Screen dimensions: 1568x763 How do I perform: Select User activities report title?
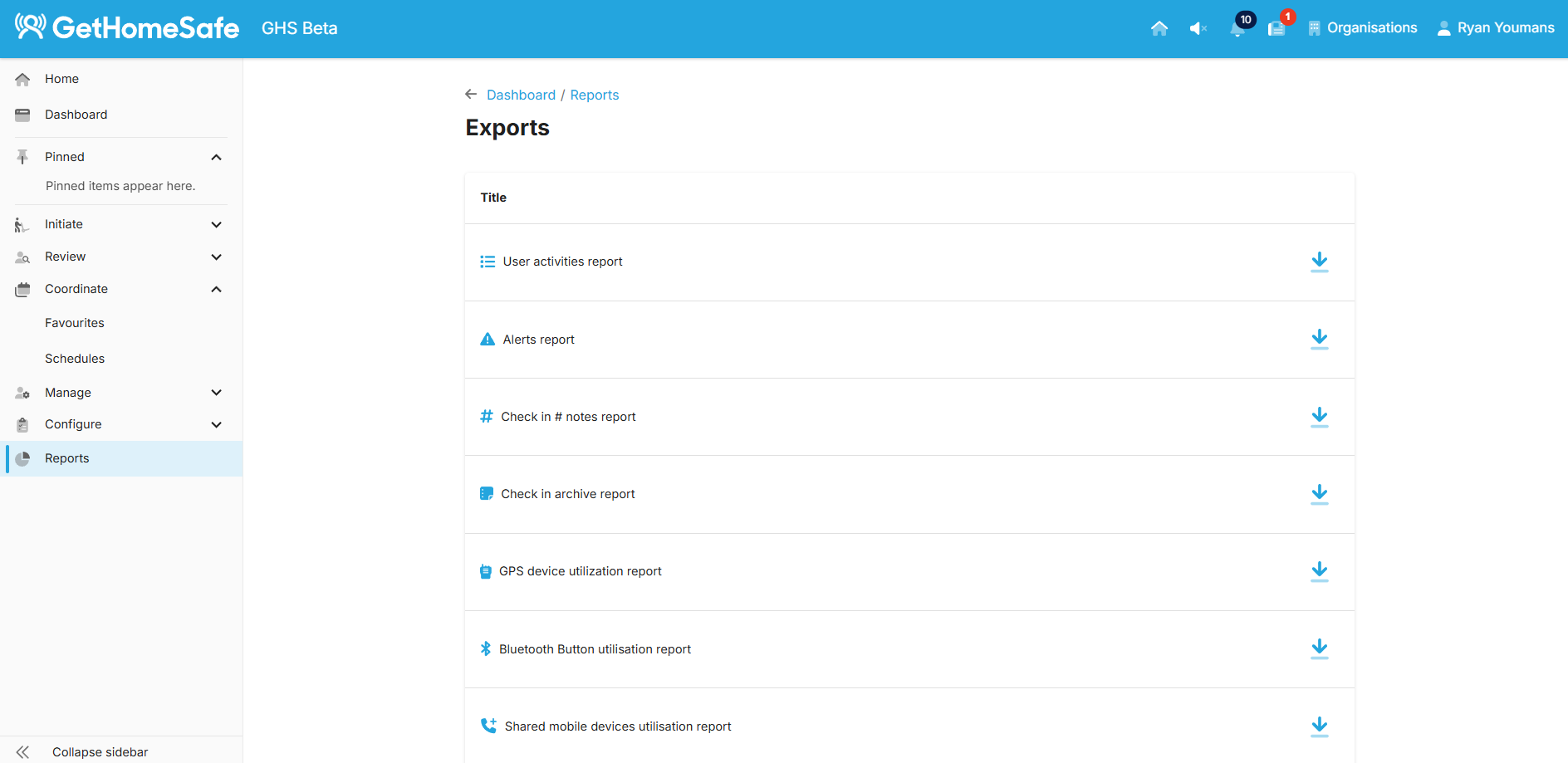click(x=562, y=262)
